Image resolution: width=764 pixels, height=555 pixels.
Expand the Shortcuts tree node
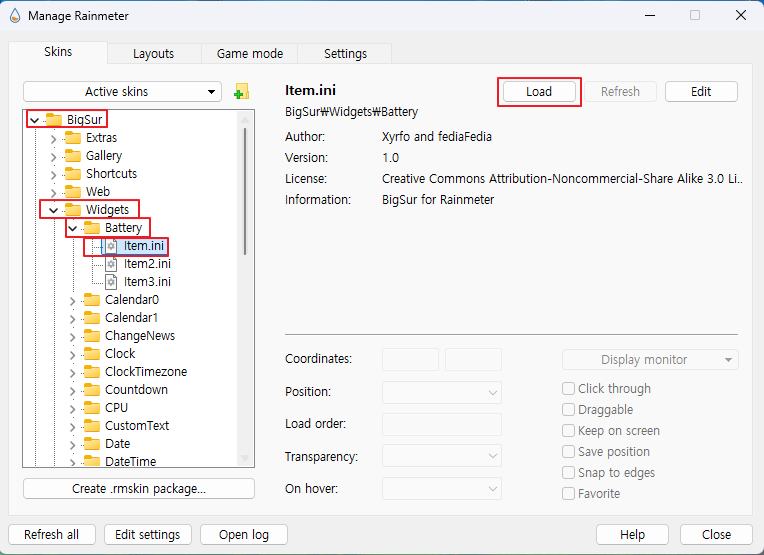(54, 175)
